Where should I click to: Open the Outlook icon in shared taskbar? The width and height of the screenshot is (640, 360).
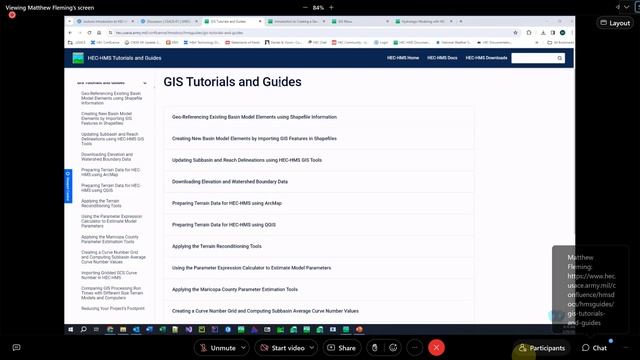coord(136,329)
